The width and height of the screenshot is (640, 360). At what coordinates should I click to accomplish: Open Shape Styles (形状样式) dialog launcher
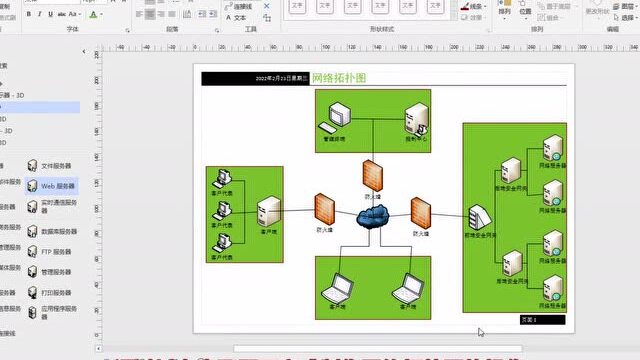(x=489, y=31)
